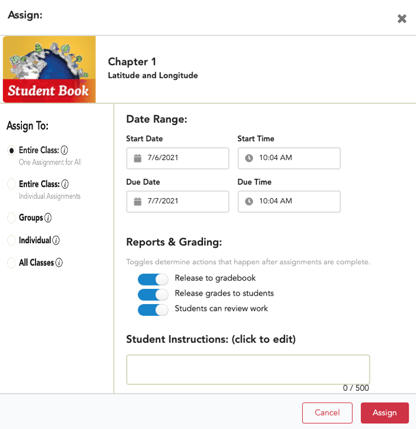Open info icon beside Individual
Screen dimensions: 416x429
(56, 240)
